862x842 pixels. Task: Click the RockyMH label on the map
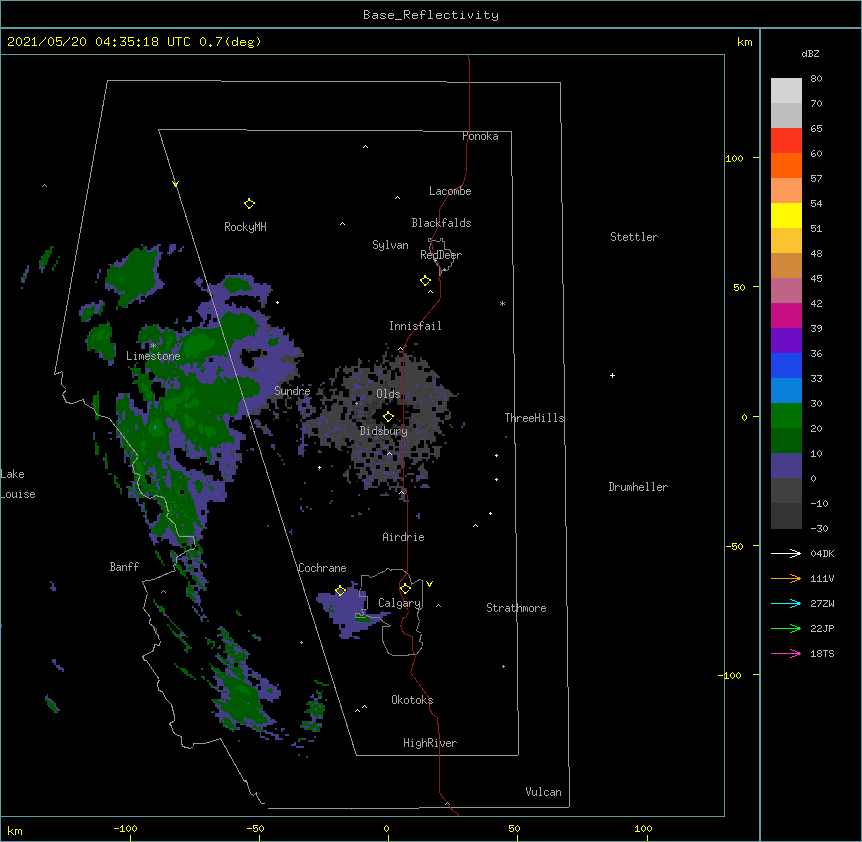click(x=245, y=226)
